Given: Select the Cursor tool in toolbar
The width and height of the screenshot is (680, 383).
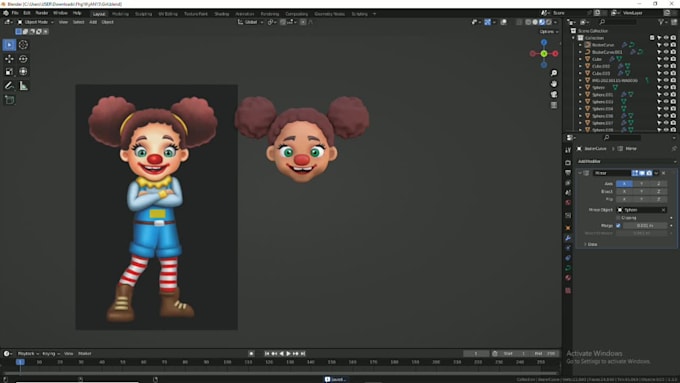Looking at the screenshot, I should pos(23,45).
